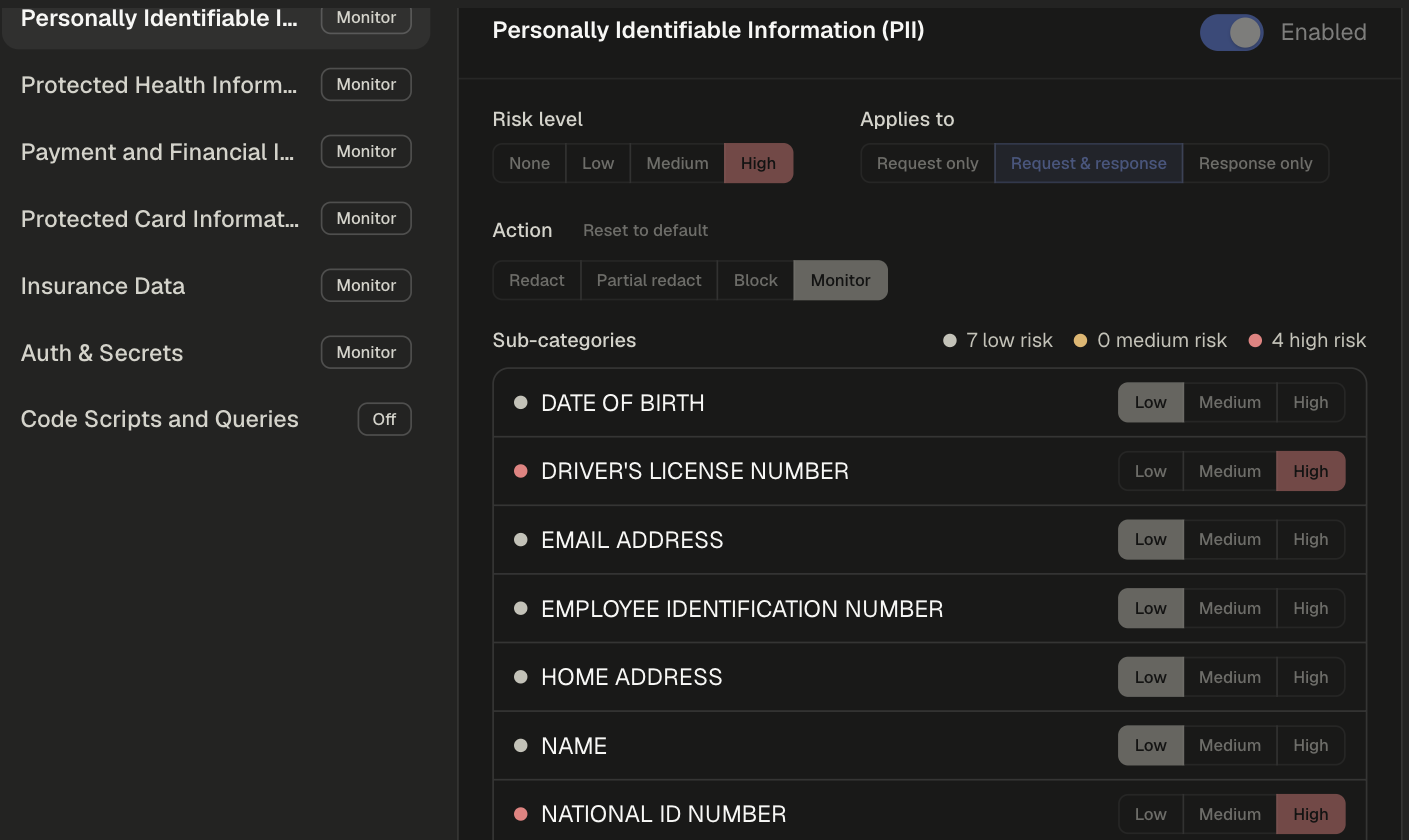Open Protected Health Information sidebar item
The height and width of the screenshot is (840, 1409).
[215, 85]
